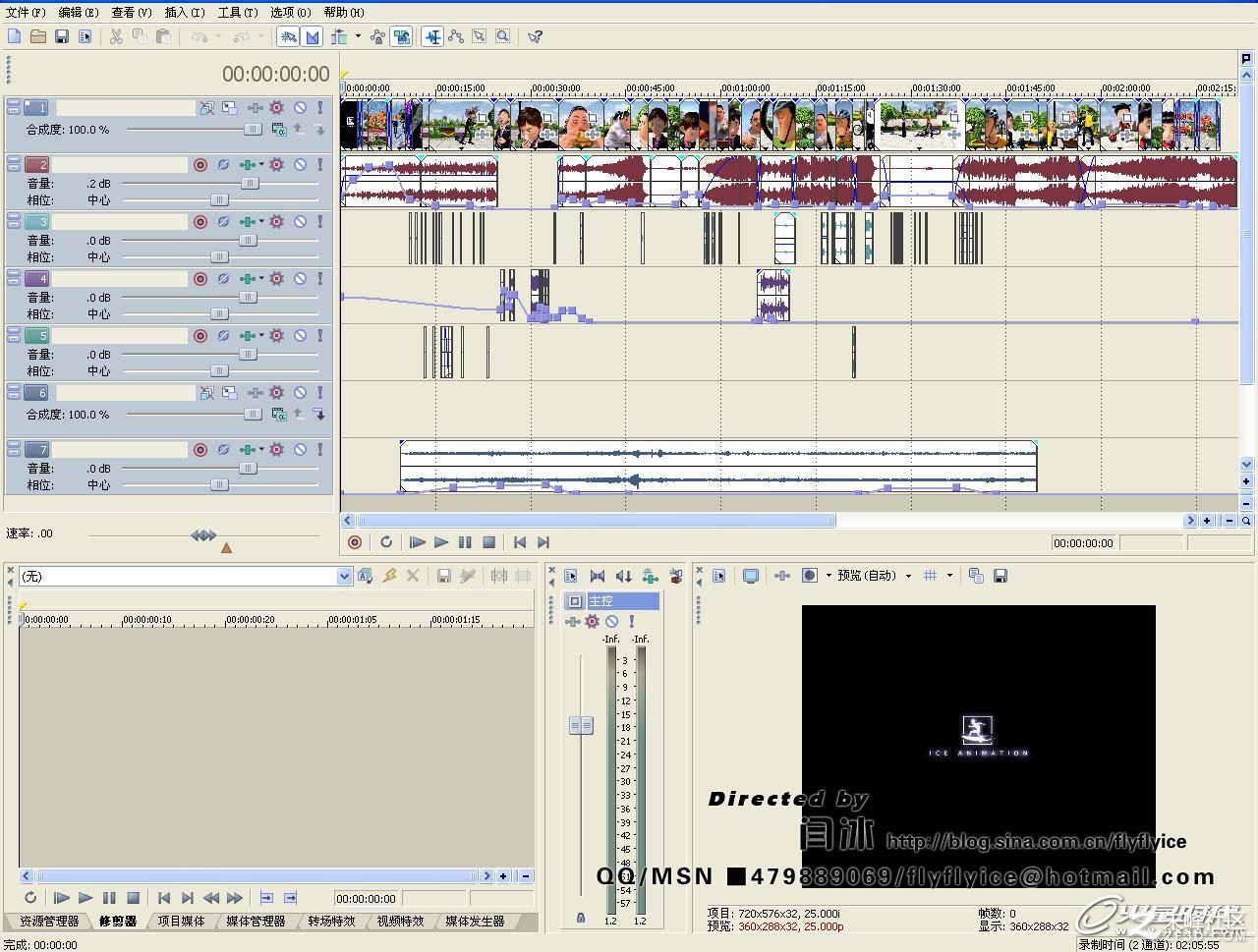Minimize track 1 height button
Image resolution: width=1258 pixels, height=952 pixels.
[x=14, y=104]
